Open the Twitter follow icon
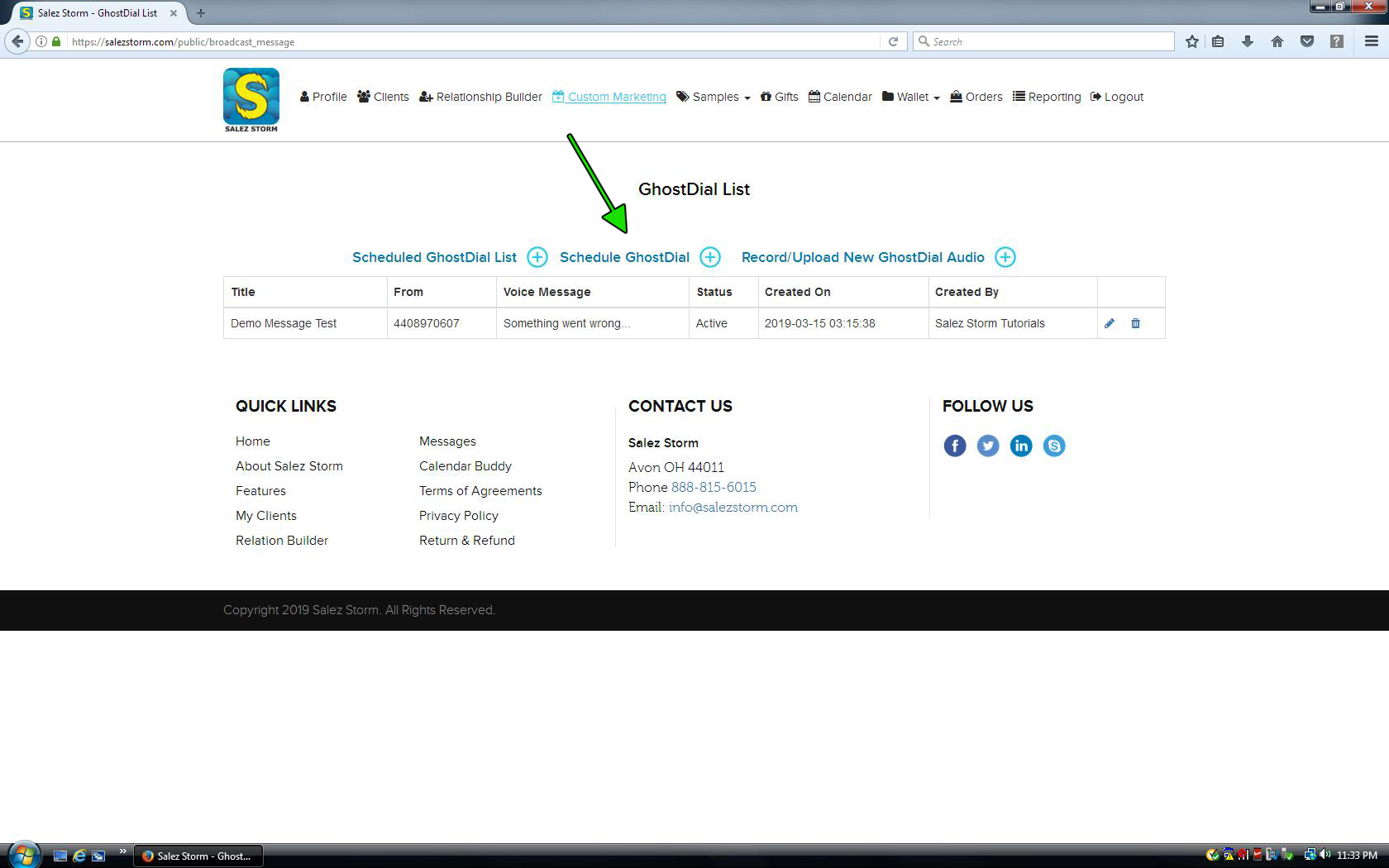Screen dimensions: 1389x868 [x=988, y=446]
